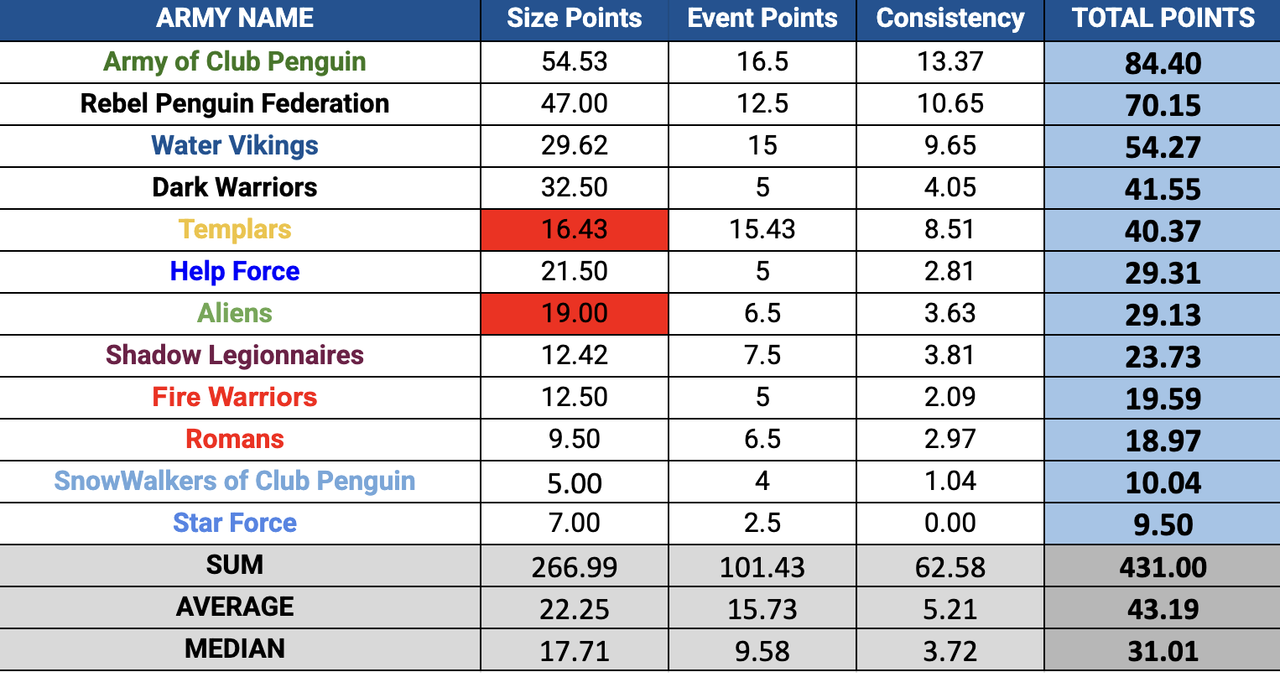This screenshot has height=673, width=1280.
Task: Select the Event Points column header
Action: pos(762,19)
